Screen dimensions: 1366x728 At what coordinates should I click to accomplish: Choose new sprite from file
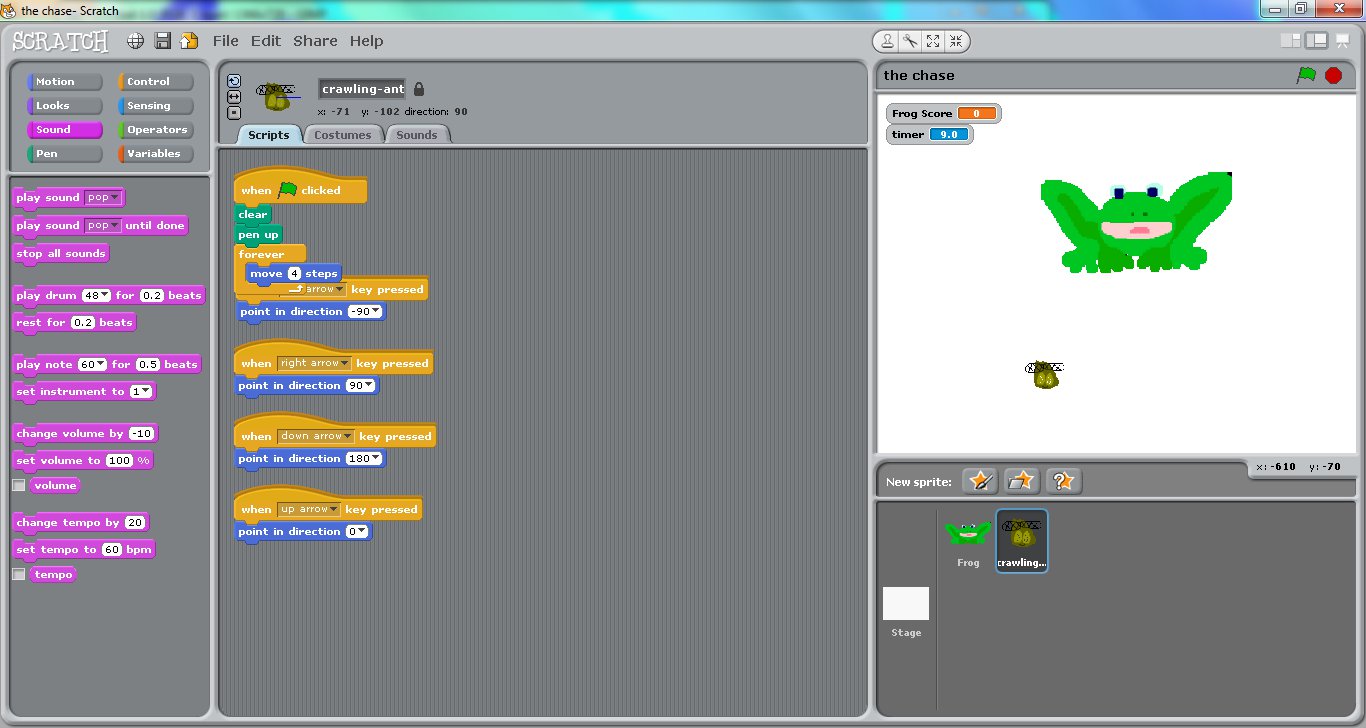point(1021,482)
